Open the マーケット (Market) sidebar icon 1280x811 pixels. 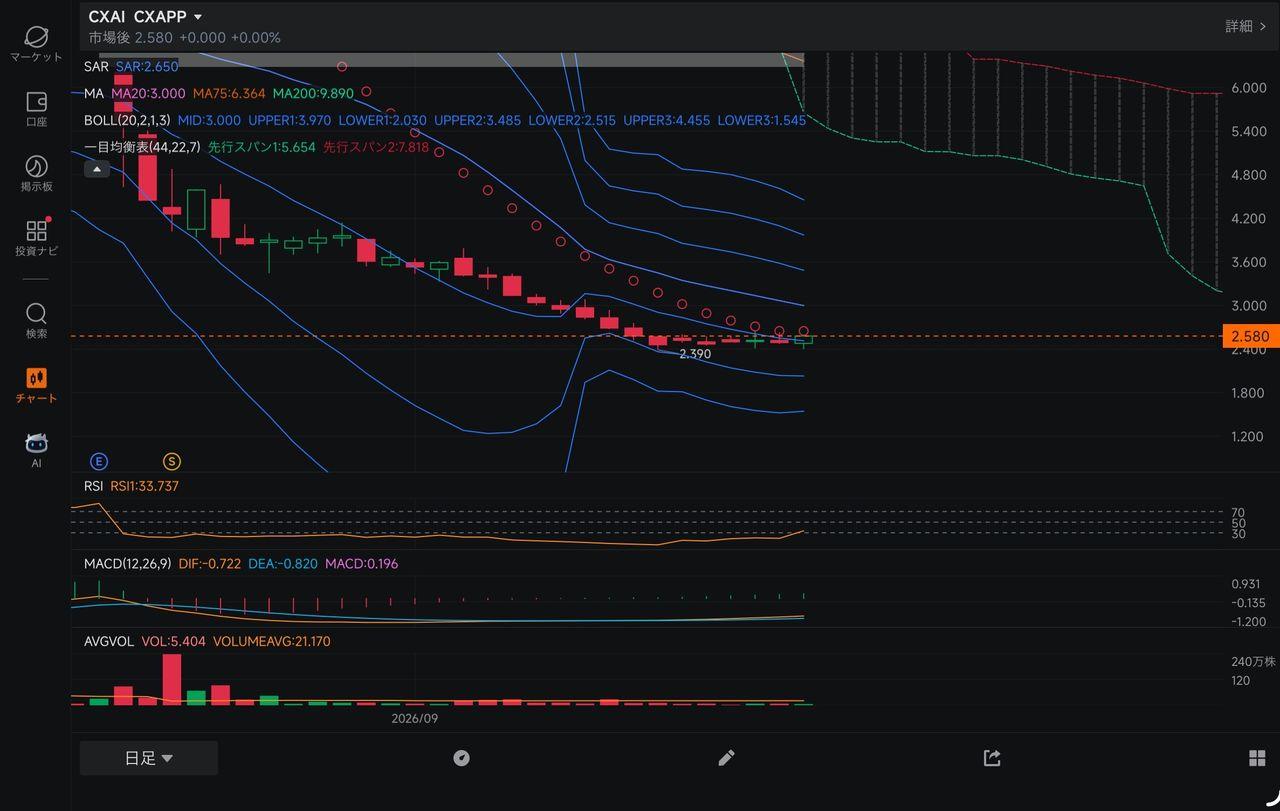36,37
